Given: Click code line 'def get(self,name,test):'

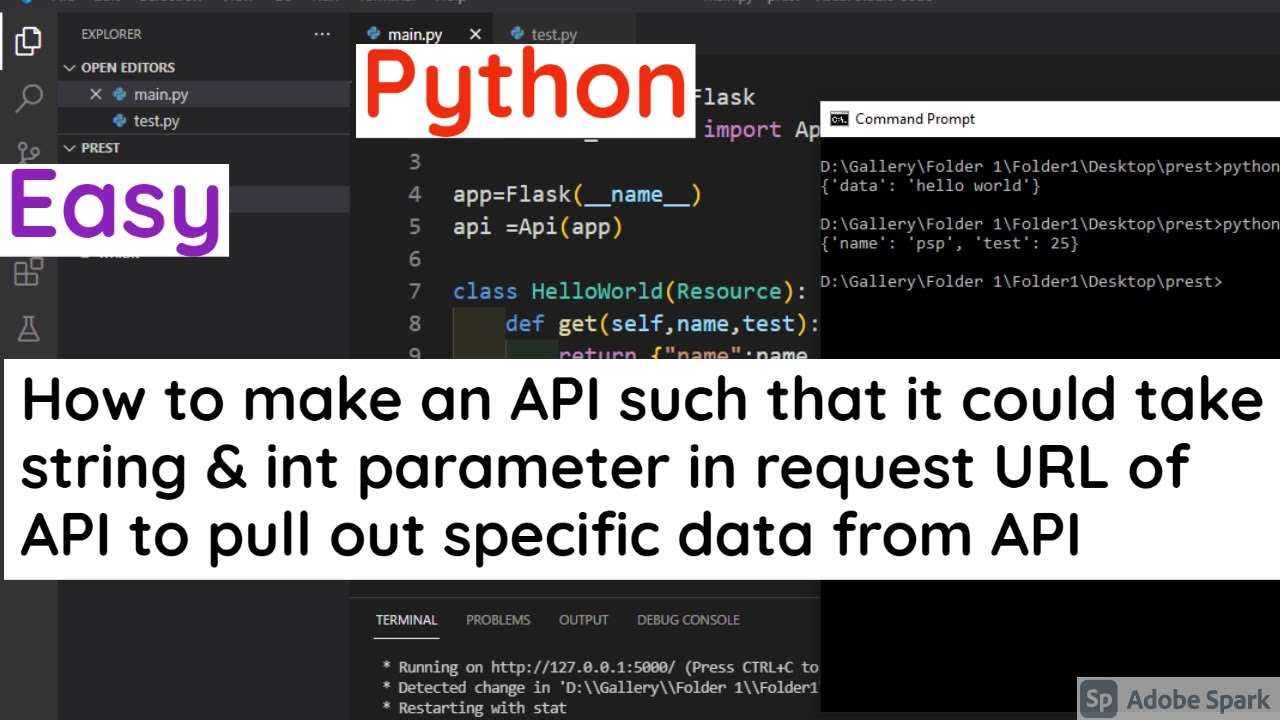Looking at the screenshot, I should [x=662, y=324].
